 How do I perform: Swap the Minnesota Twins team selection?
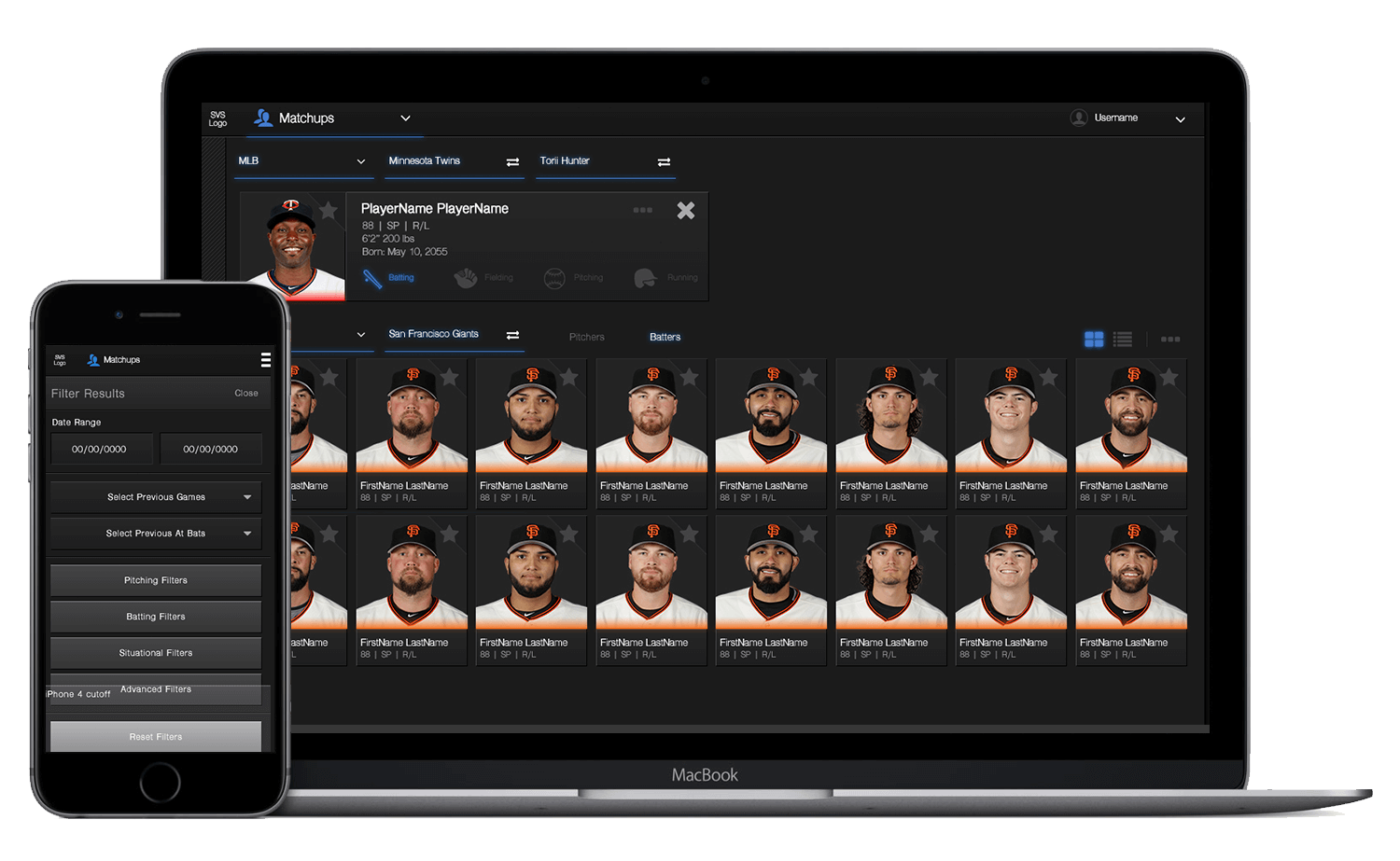tap(512, 162)
